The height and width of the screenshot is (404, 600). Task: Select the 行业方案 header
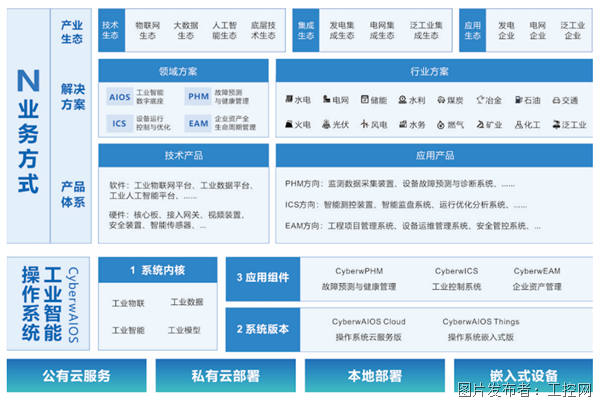(434, 71)
